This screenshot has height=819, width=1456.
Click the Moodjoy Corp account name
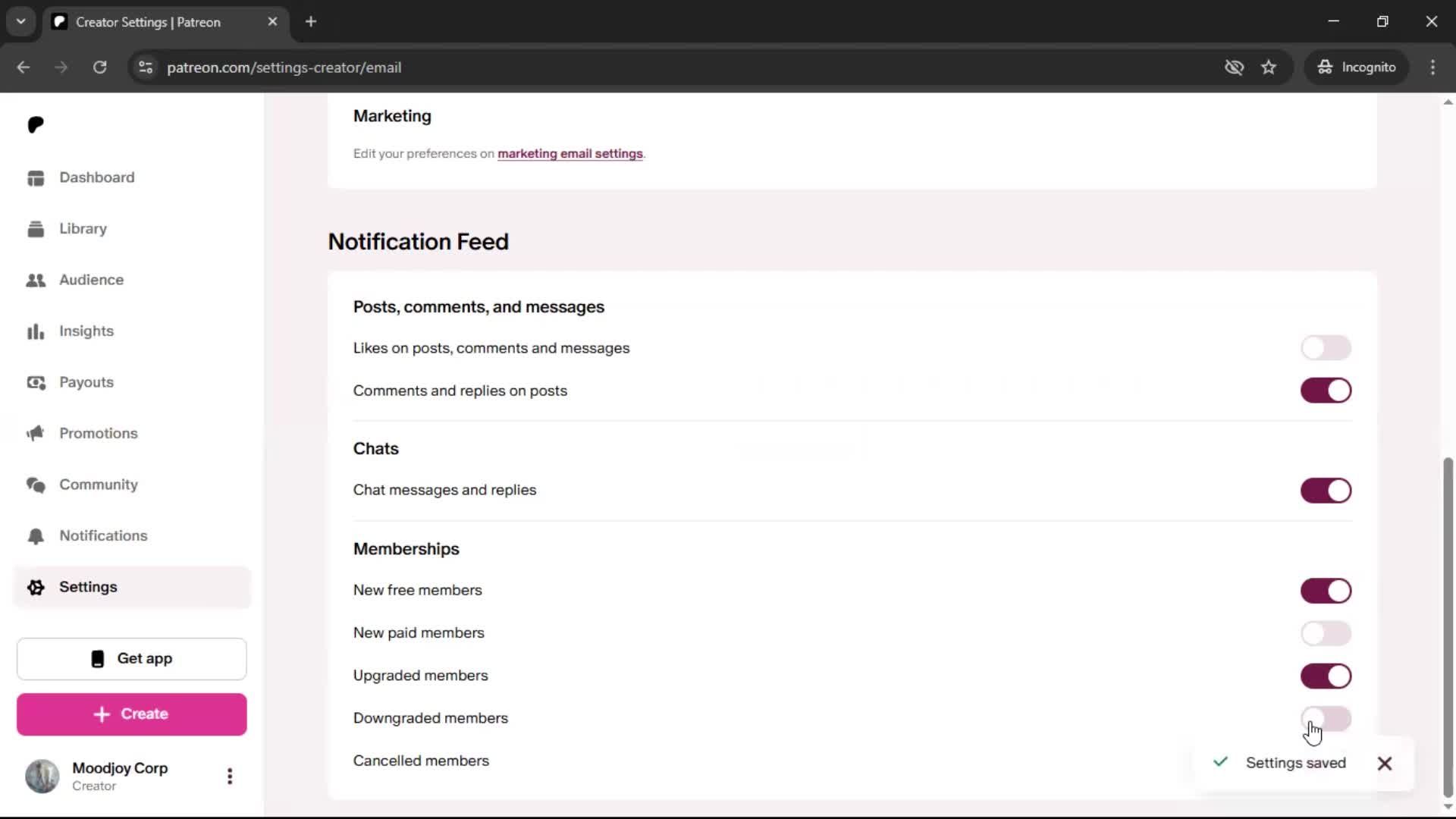point(120,768)
